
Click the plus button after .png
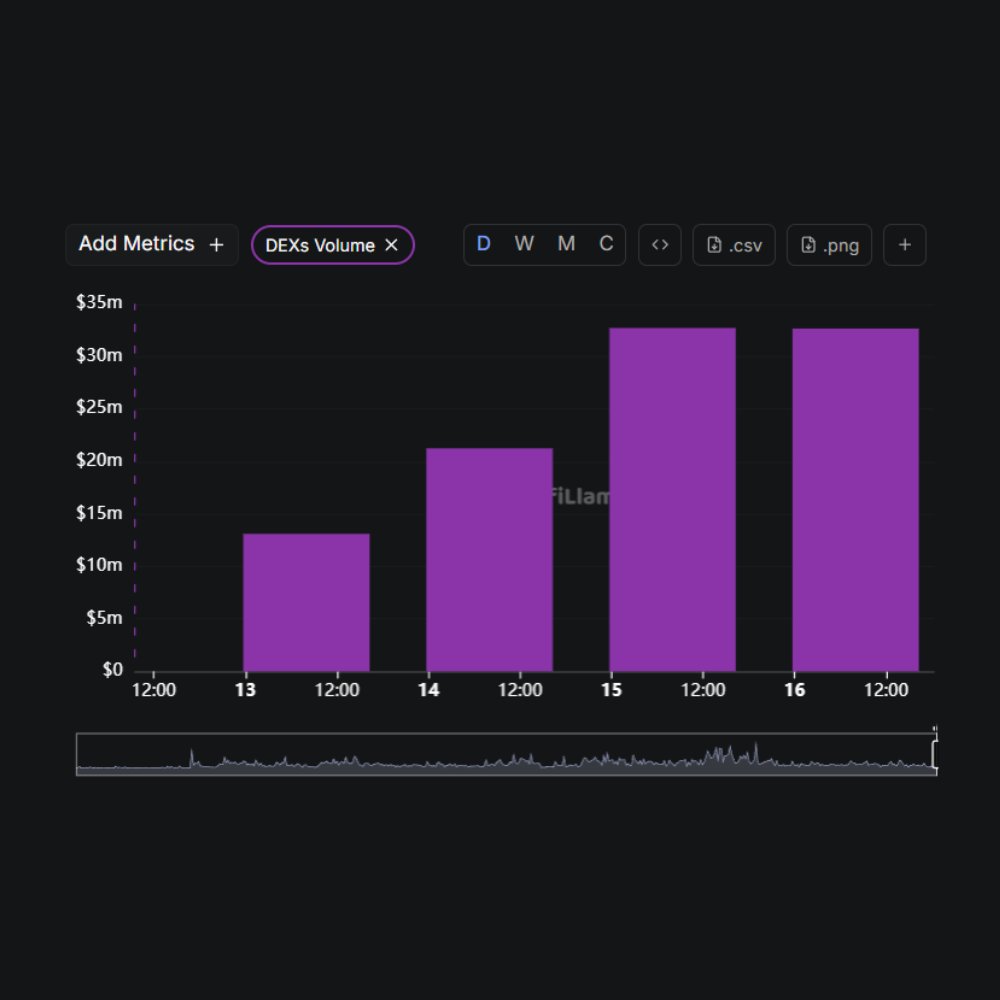[905, 245]
